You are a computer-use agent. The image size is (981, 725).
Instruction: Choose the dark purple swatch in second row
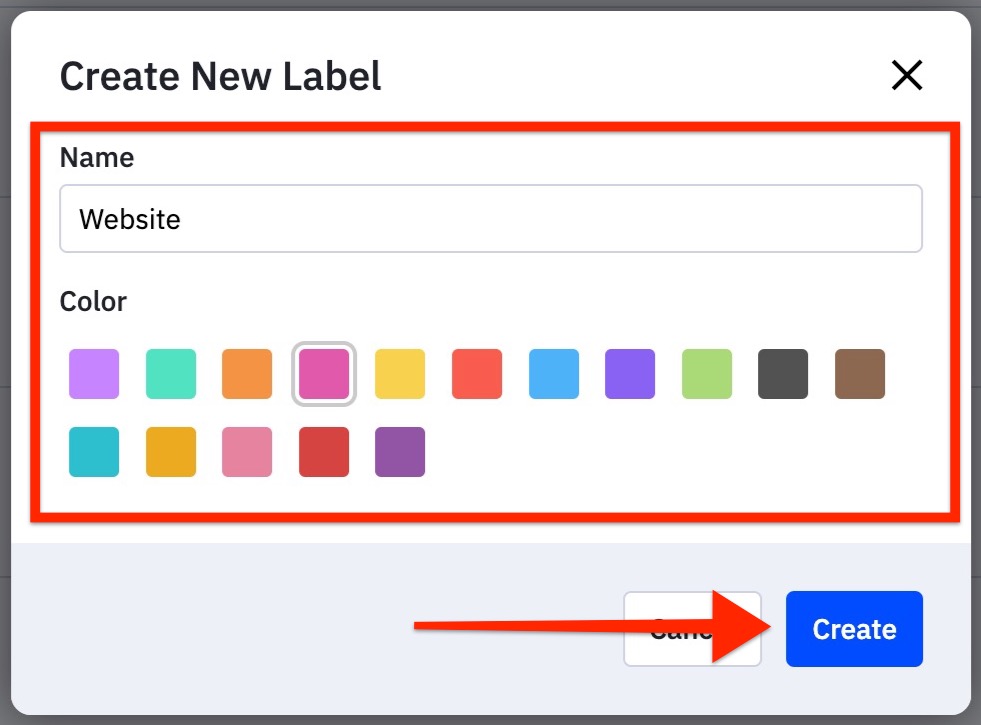(400, 451)
